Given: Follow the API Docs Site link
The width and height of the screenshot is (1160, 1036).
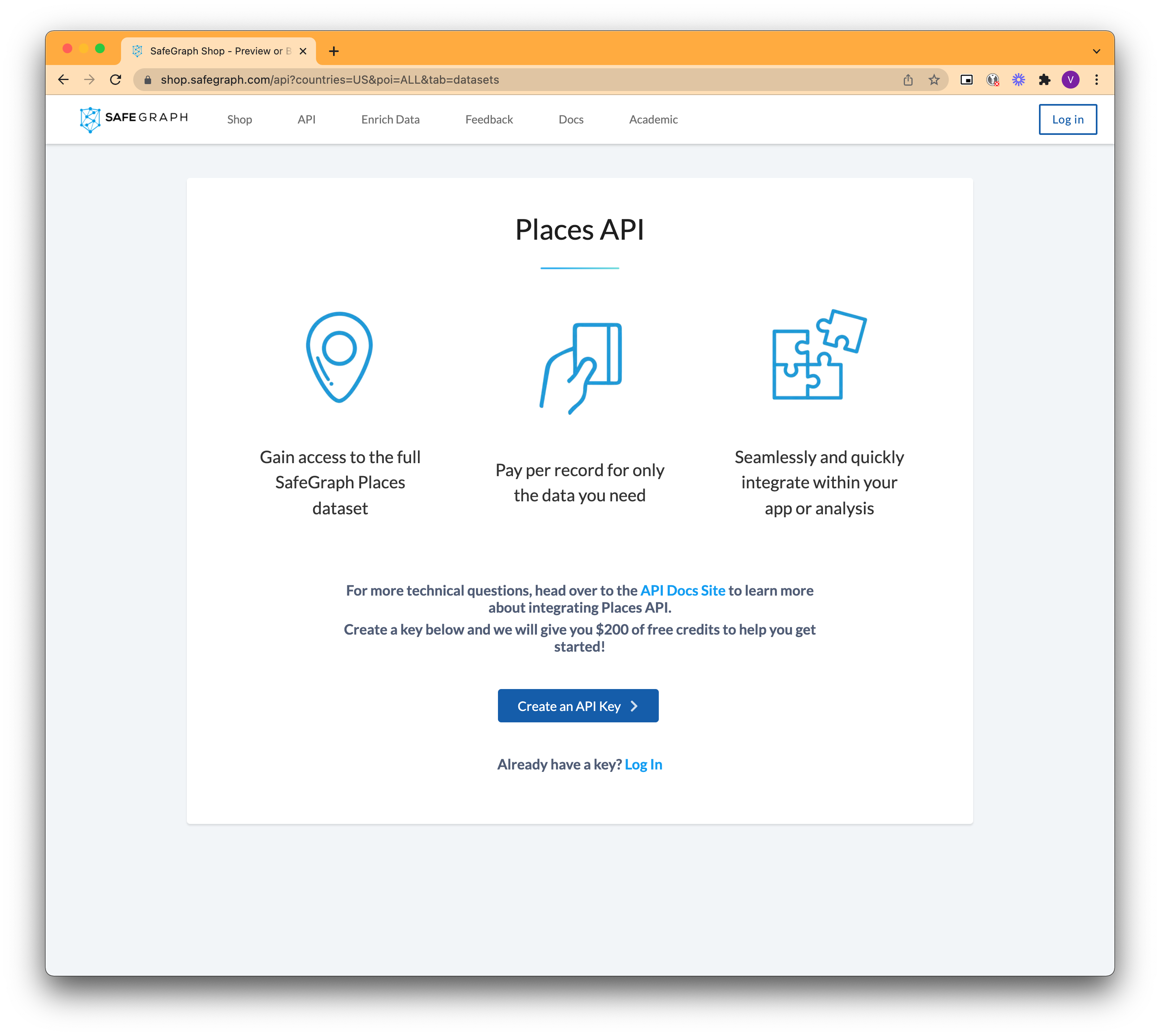Looking at the screenshot, I should coord(683,590).
